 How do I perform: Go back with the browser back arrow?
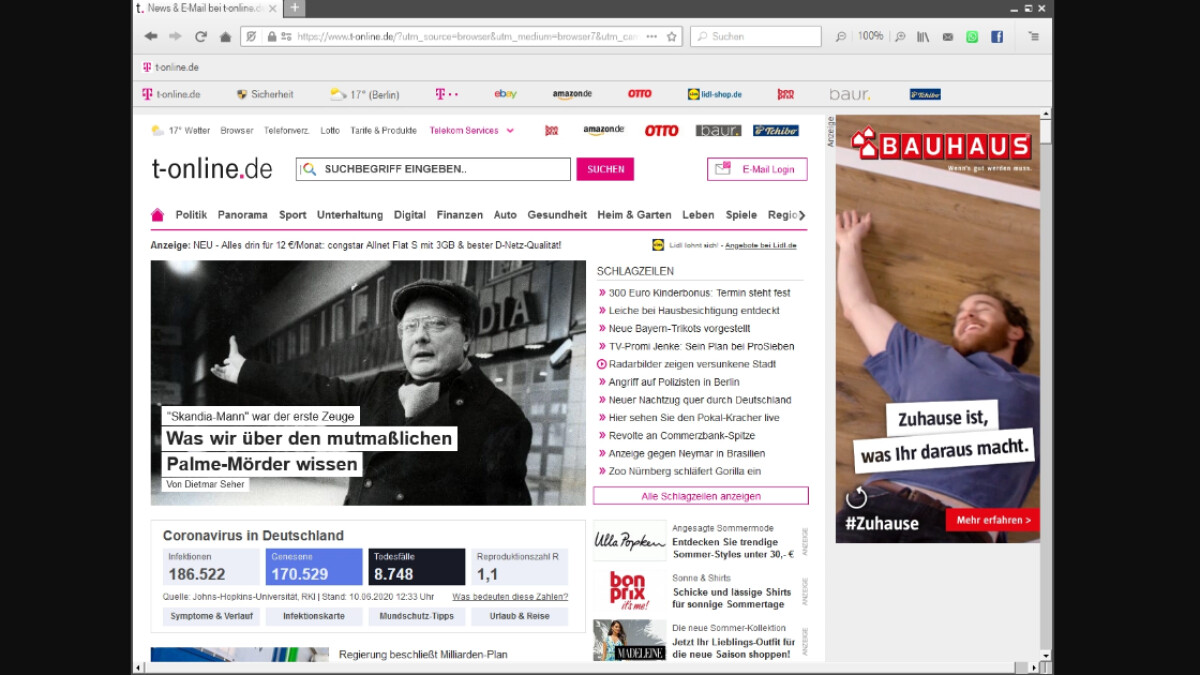(151, 36)
